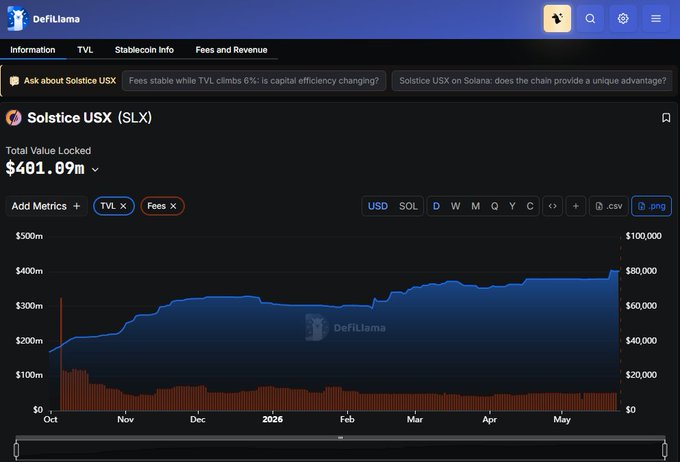Click the Solstice USX logo icon
Image resolution: width=680 pixels, height=462 pixels.
click(14, 118)
